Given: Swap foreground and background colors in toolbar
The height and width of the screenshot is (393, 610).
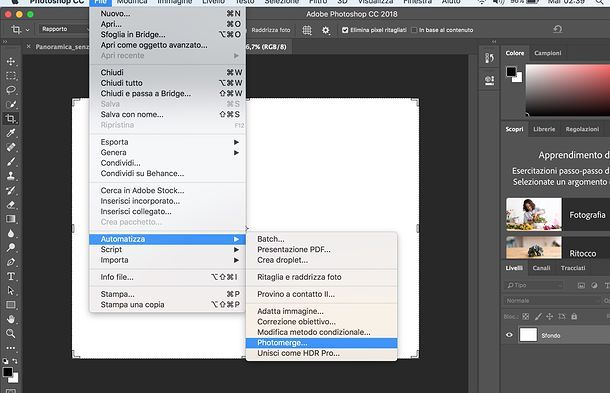Looking at the screenshot, I should point(15,361).
